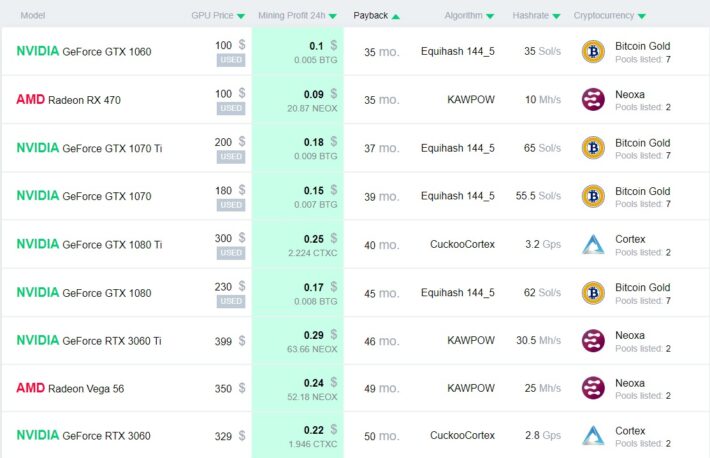Sort by GPU Price column arrow

[241, 16]
